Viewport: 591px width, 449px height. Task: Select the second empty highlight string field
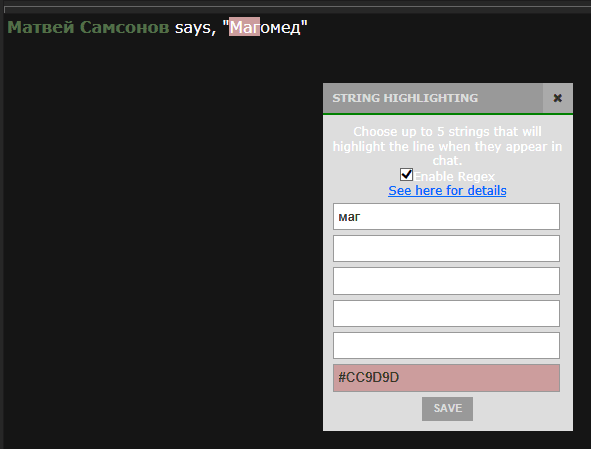coord(446,248)
